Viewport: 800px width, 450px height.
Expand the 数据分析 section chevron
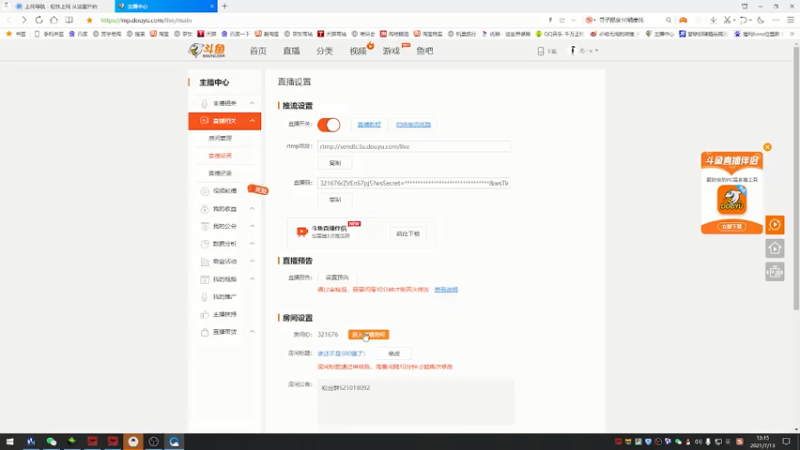252,244
